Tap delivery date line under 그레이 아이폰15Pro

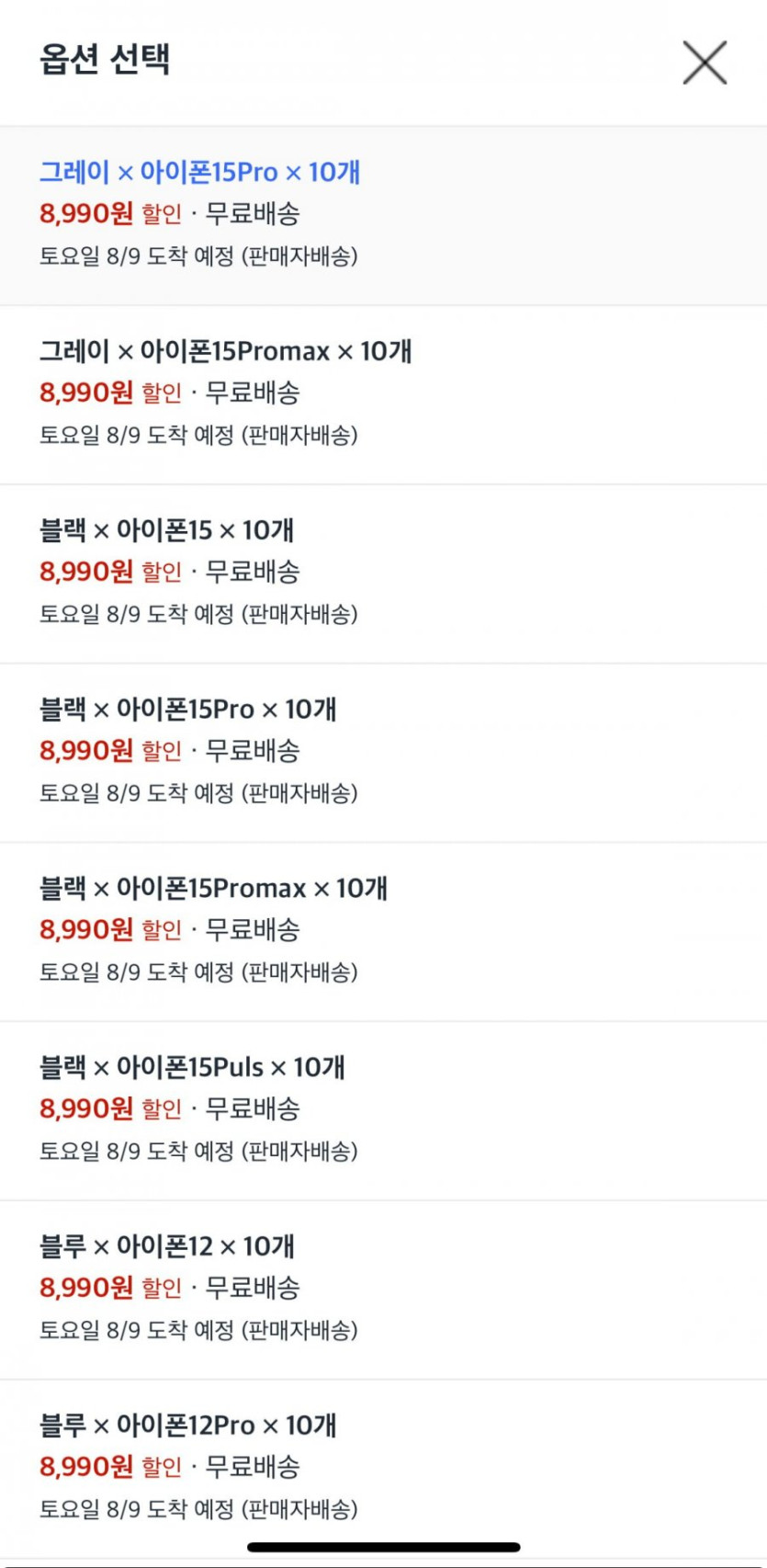click(x=198, y=256)
